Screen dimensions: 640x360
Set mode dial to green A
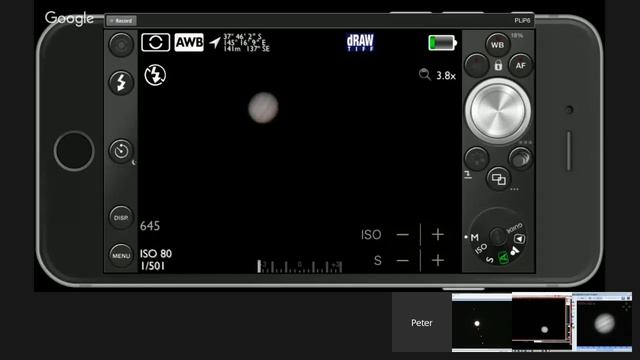[x=503, y=258]
